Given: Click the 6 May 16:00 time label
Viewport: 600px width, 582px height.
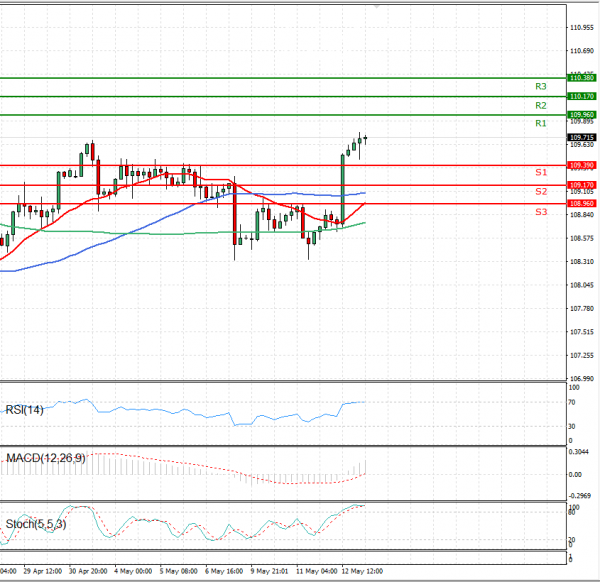Looking at the screenshot, I should [x=224, y=571].
